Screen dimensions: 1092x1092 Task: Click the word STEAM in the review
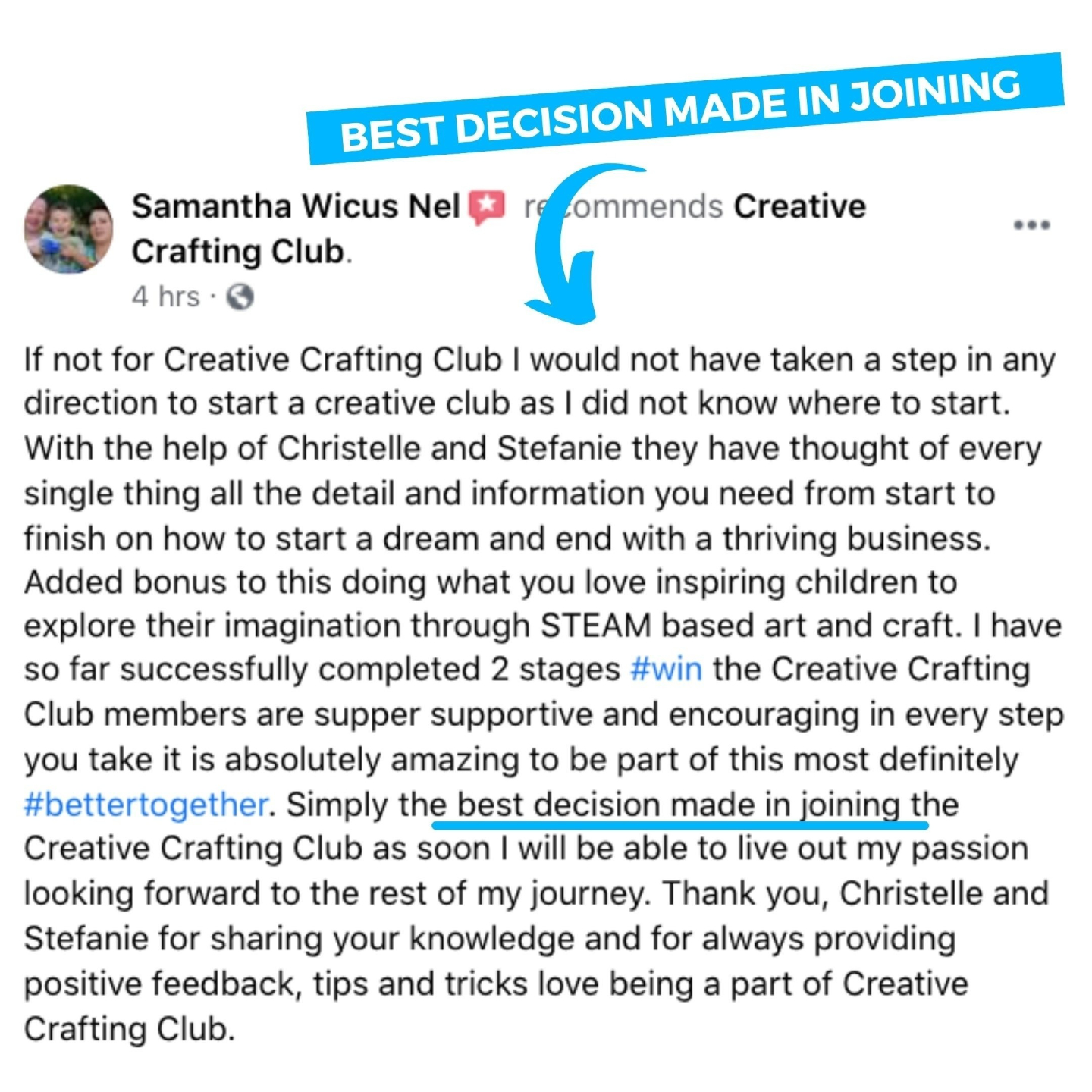596,626
